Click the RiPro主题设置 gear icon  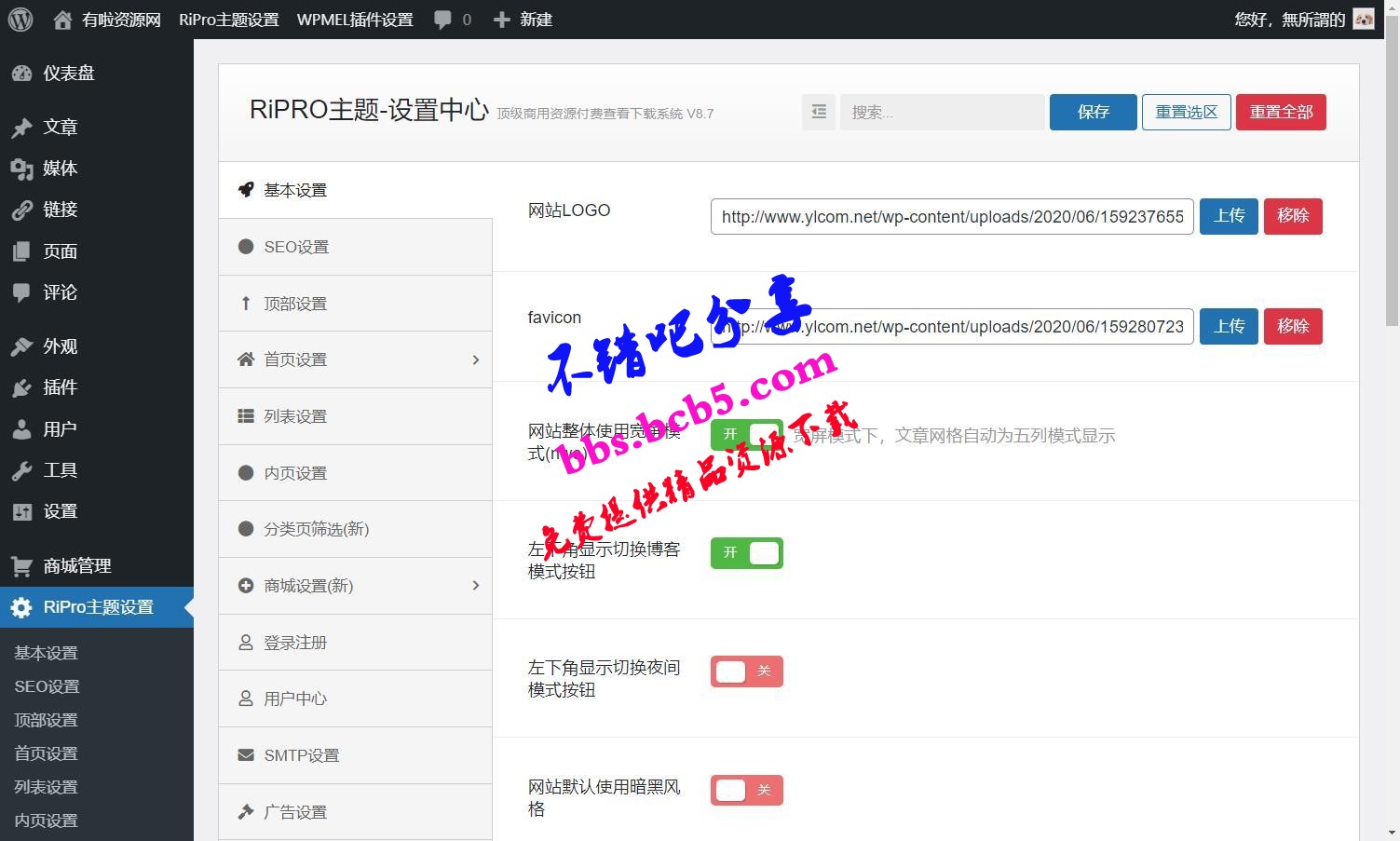click(x=22, y=607)
